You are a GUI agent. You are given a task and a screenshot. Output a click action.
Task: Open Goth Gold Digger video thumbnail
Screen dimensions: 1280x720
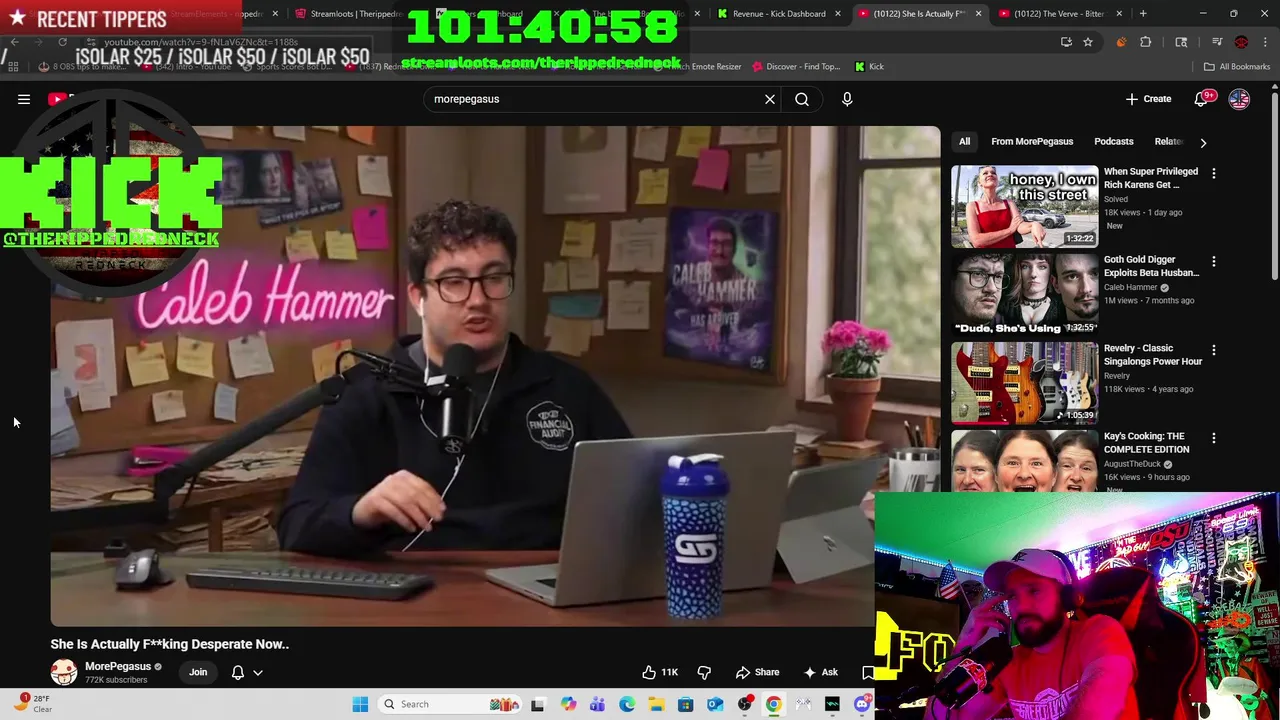click(1024, 294)
